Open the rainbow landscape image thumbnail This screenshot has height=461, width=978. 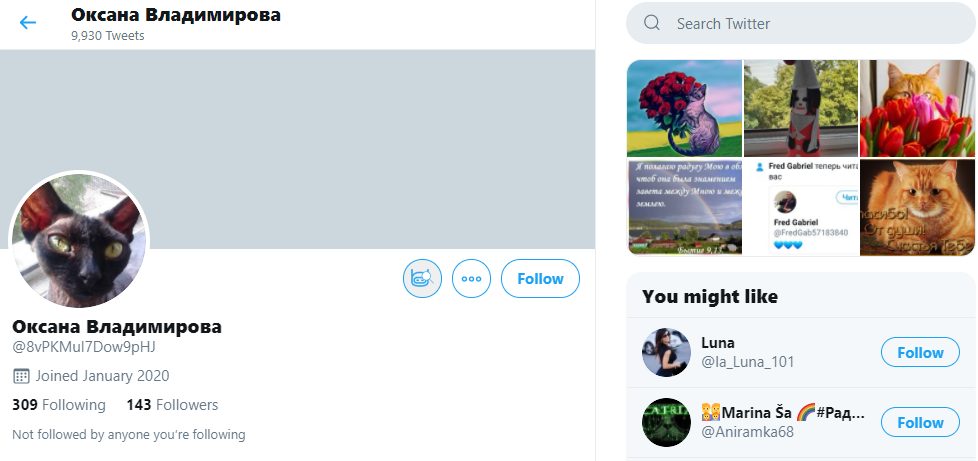pos(684,207)
